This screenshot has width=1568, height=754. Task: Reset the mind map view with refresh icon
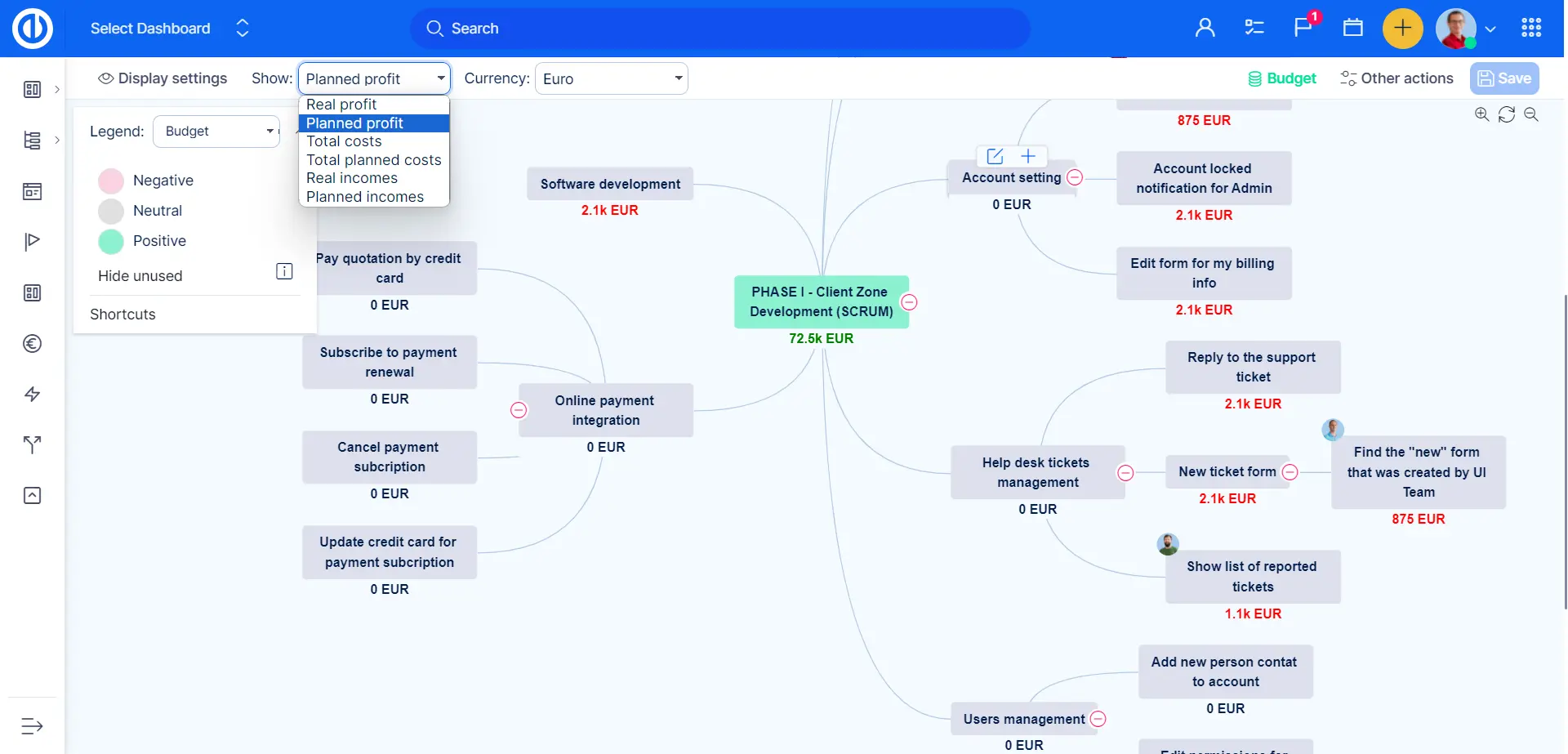(1507, 114)
